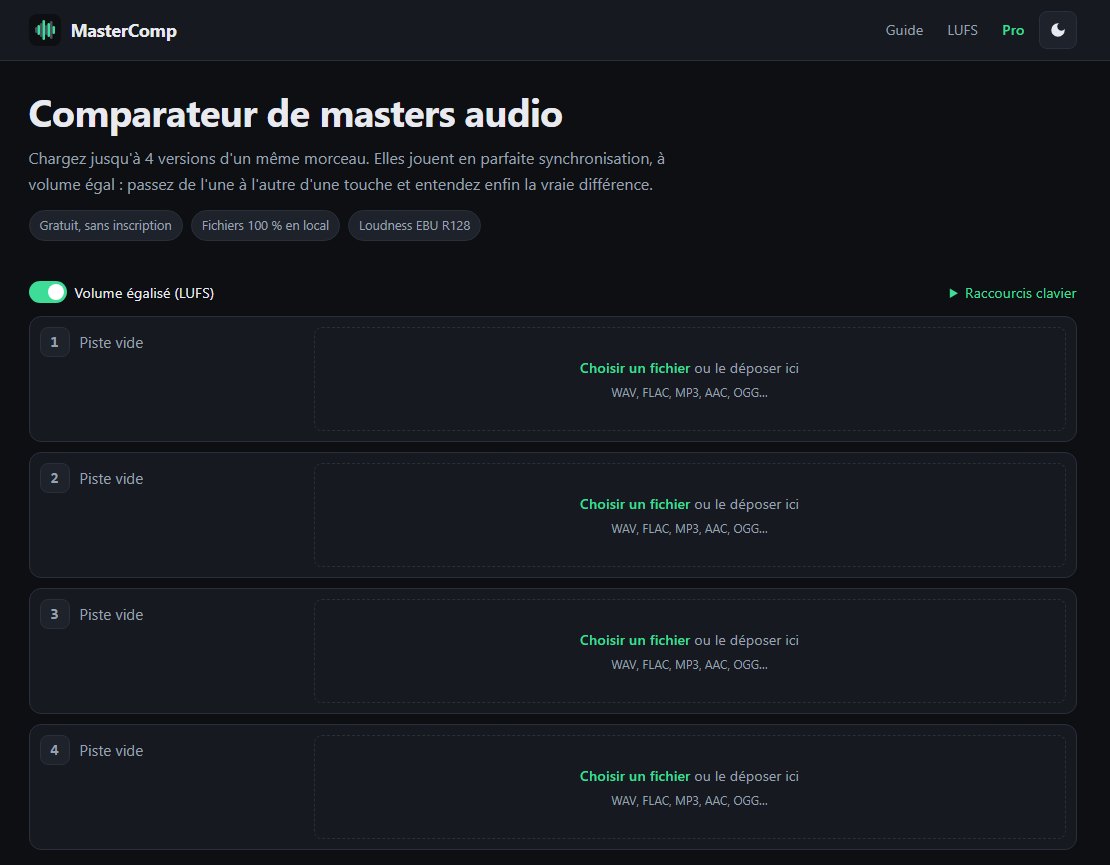Click the format list text in track 1 drop zone

[690, 393]
